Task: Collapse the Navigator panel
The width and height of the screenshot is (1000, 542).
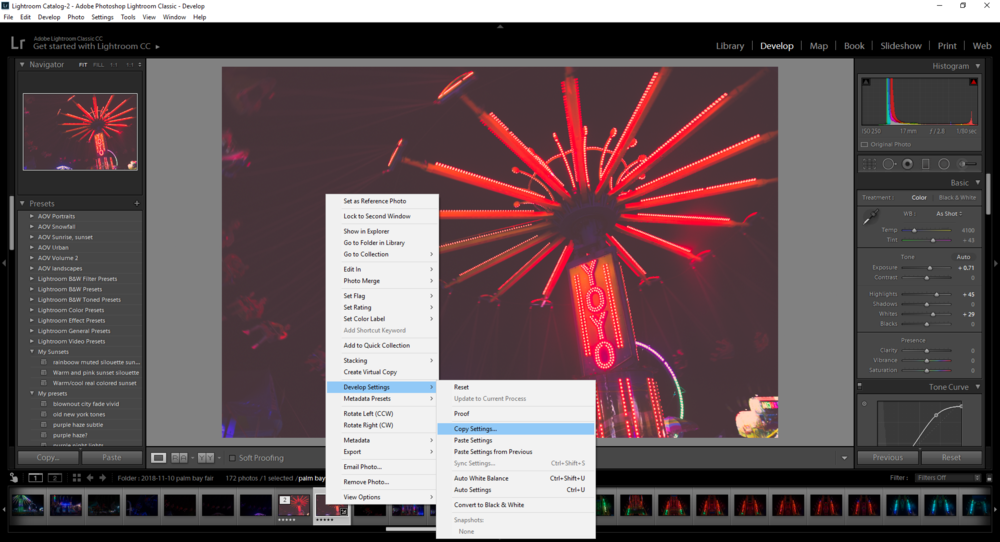Action: coord(22,64)
